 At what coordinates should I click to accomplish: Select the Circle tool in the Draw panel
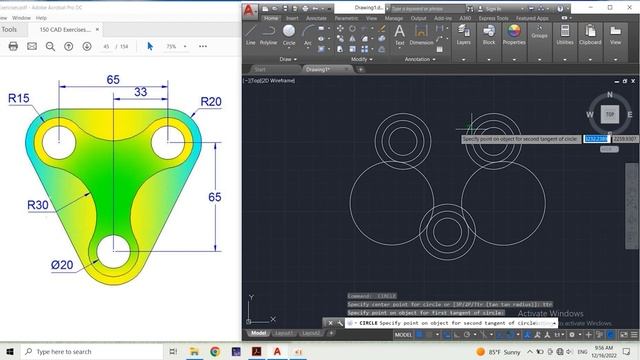[x=289, y=35]
